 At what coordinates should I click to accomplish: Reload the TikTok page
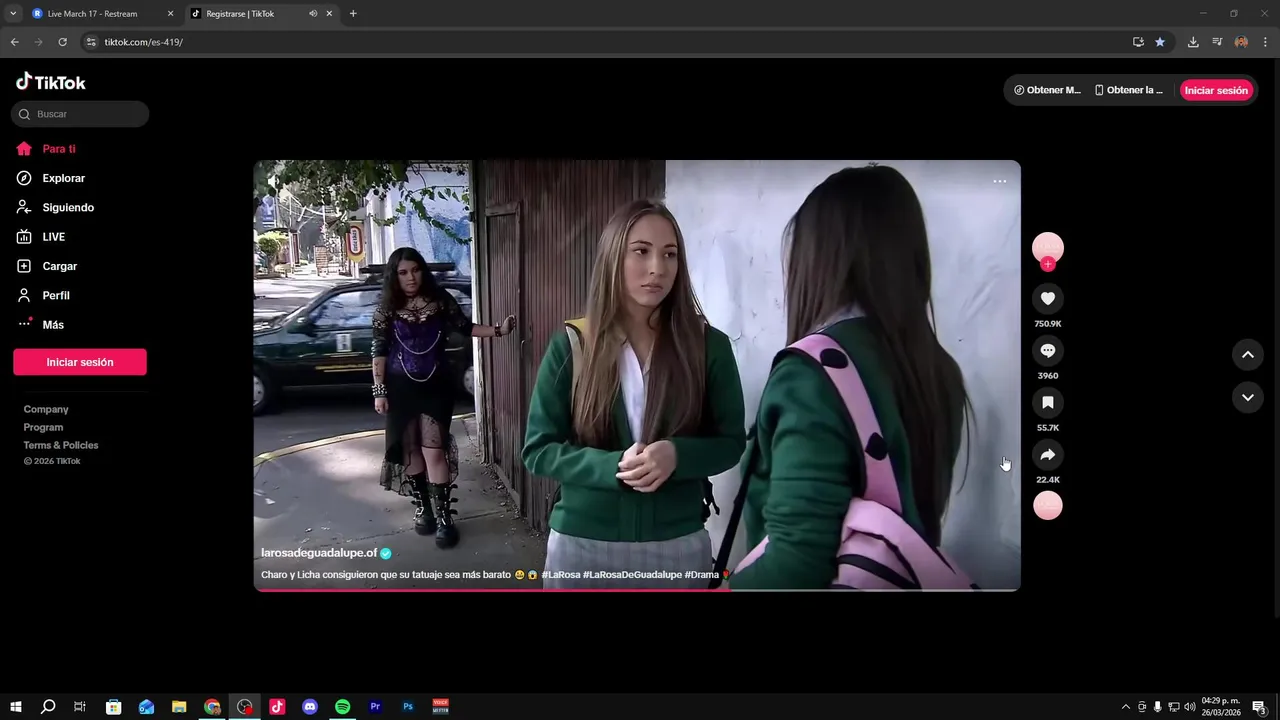click(x=62, y=42)
